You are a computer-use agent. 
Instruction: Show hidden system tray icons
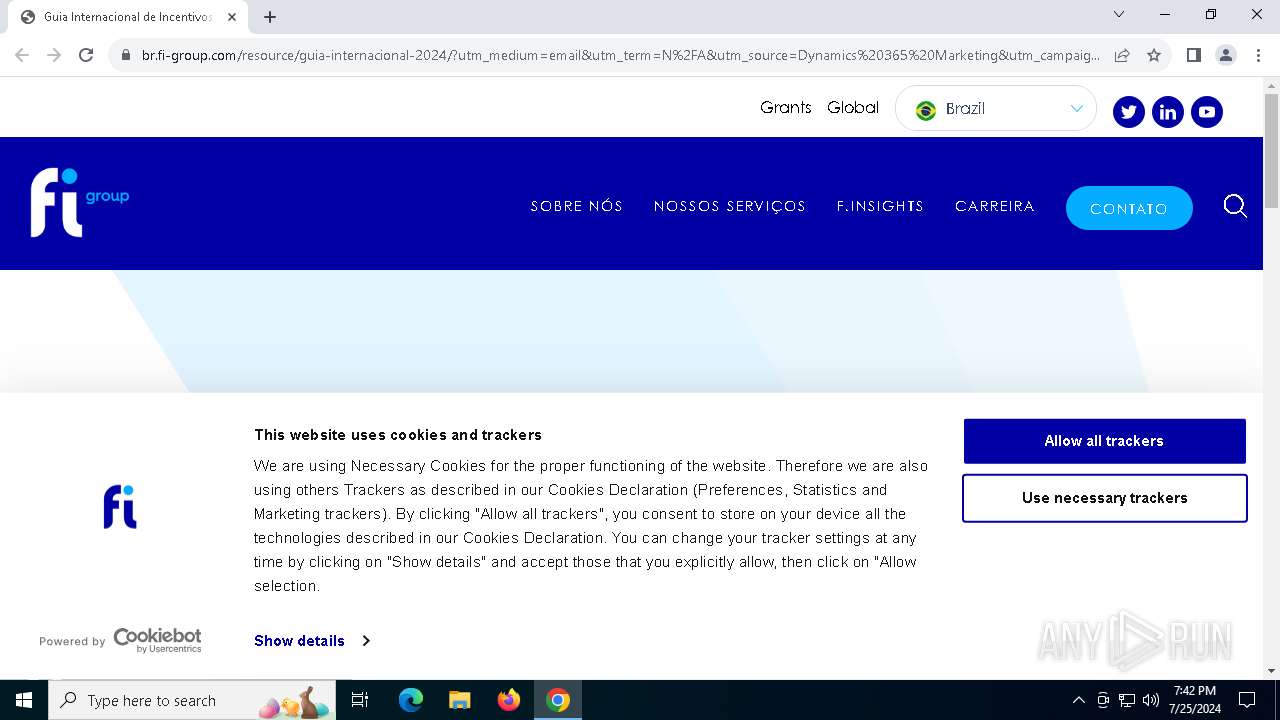[x=1078, y=700]
